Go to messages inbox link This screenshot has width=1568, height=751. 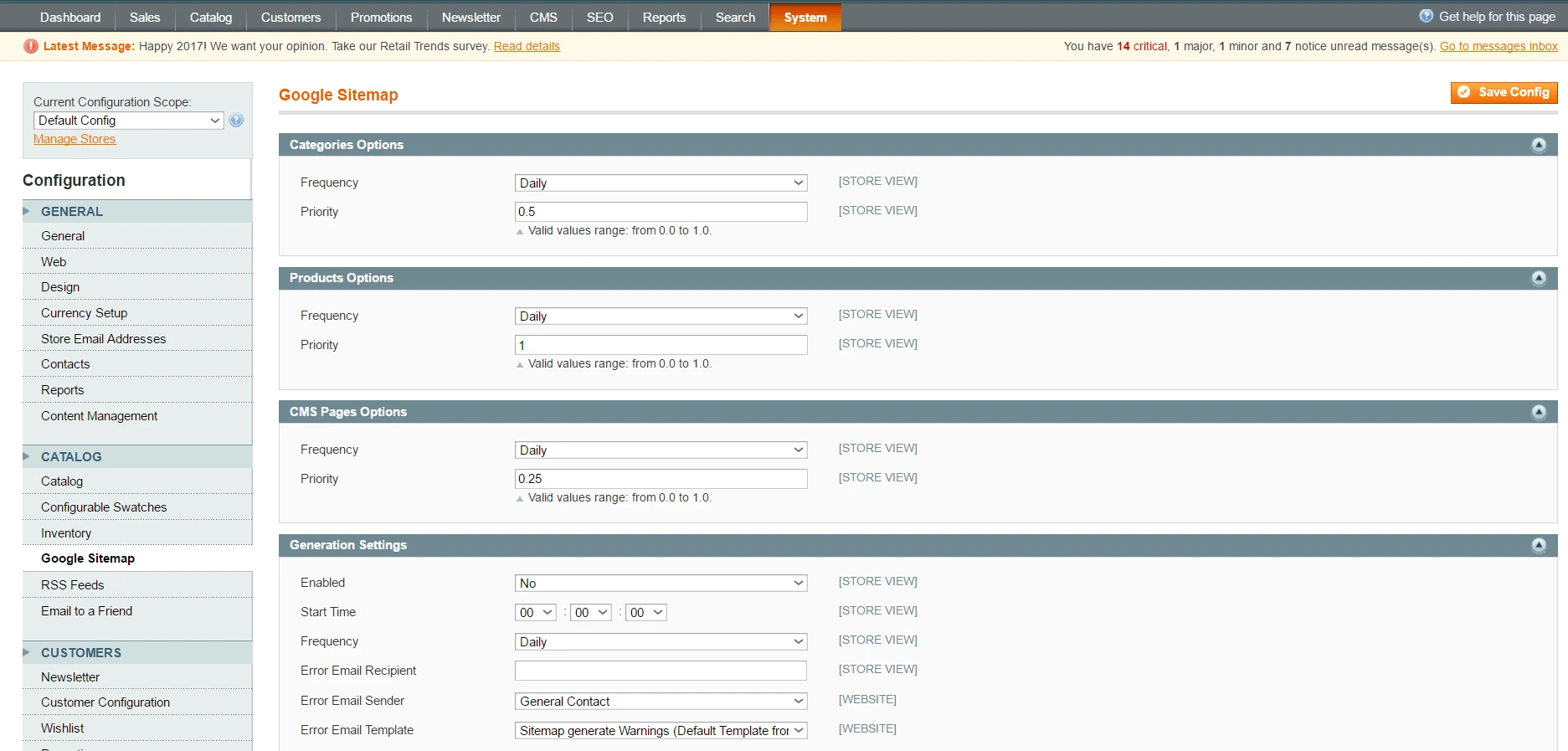(1499, 46)
